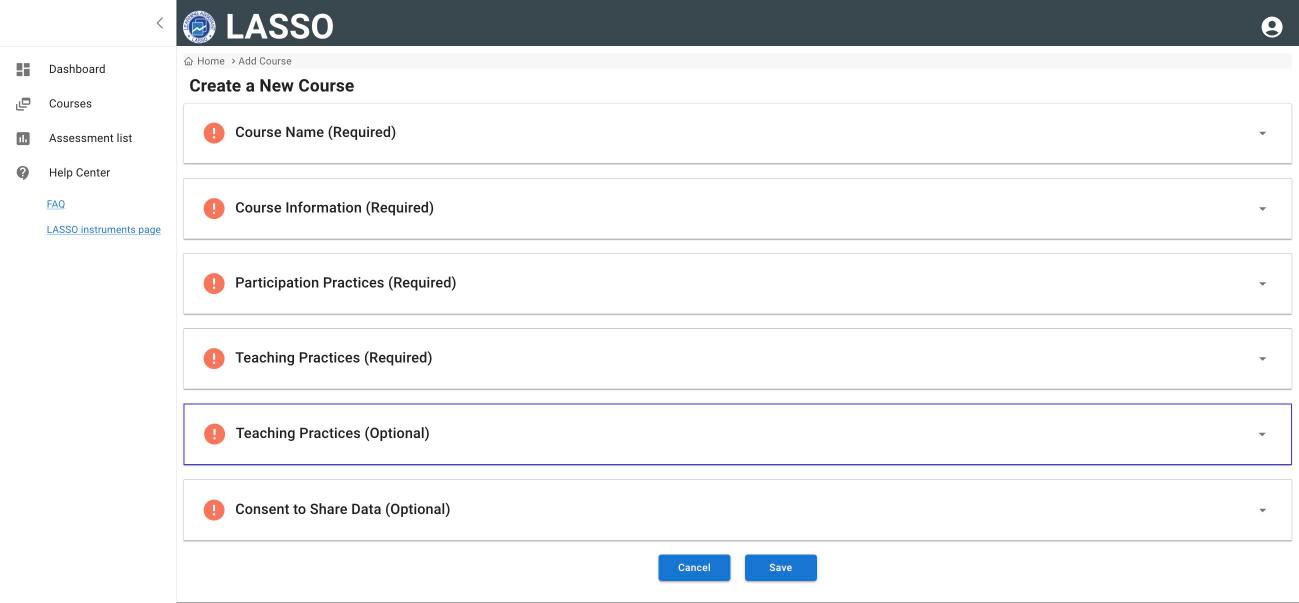Image resolution: width=1299 pixels, height=603 pixels.
Task: Expand Participation Practices section arrow
Action: 1262,284
